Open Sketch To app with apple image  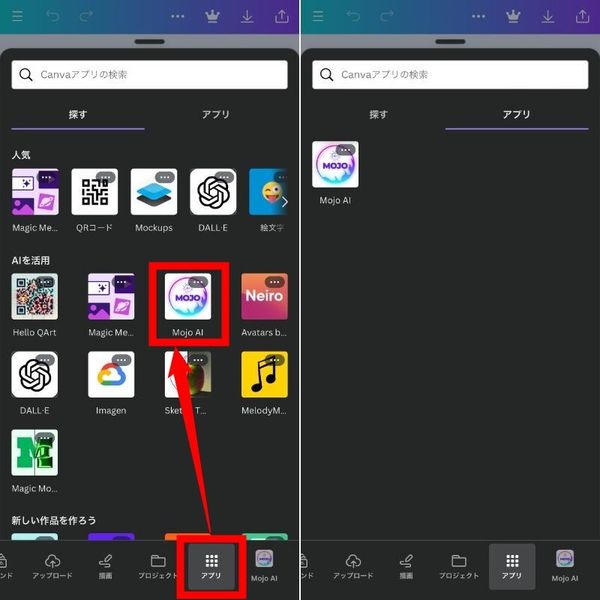pyautogui.click(x=188, y=374)
